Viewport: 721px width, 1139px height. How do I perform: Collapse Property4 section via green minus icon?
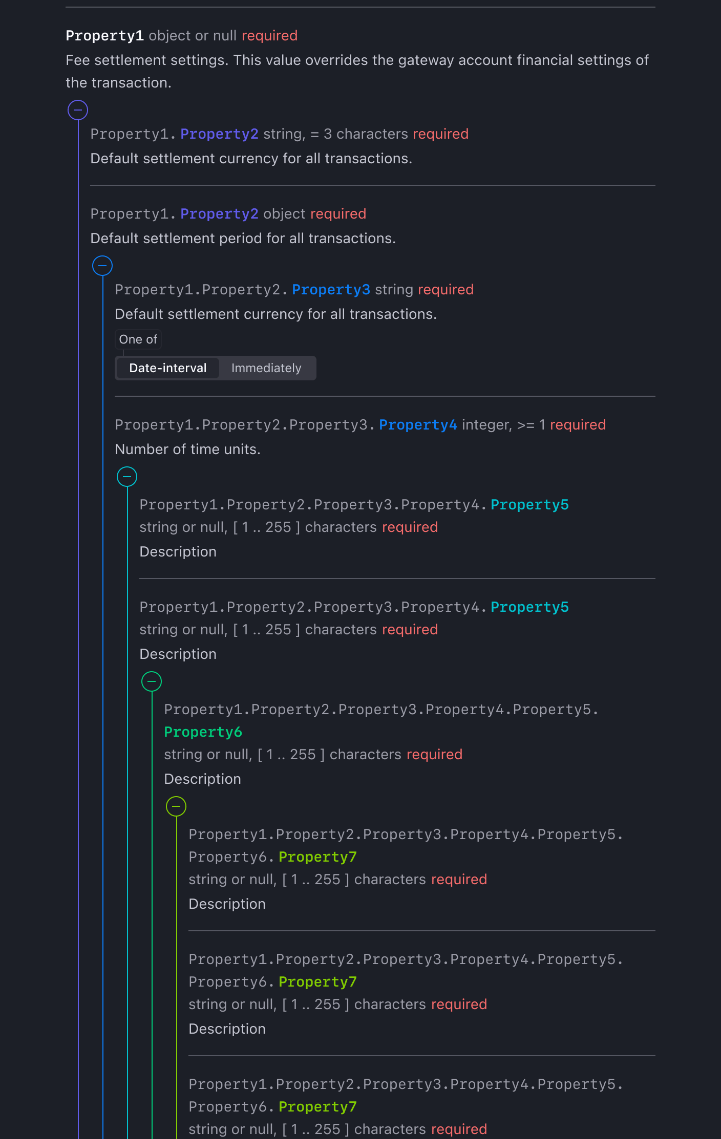pyautogui.click(x=127, y=476)
